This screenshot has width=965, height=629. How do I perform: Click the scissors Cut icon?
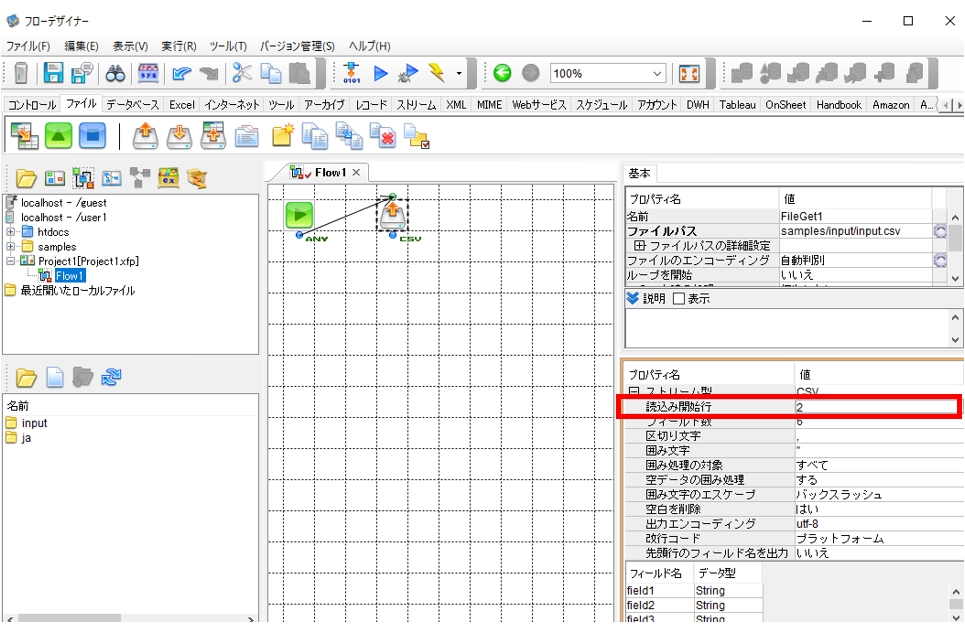[x=242, y=73]
